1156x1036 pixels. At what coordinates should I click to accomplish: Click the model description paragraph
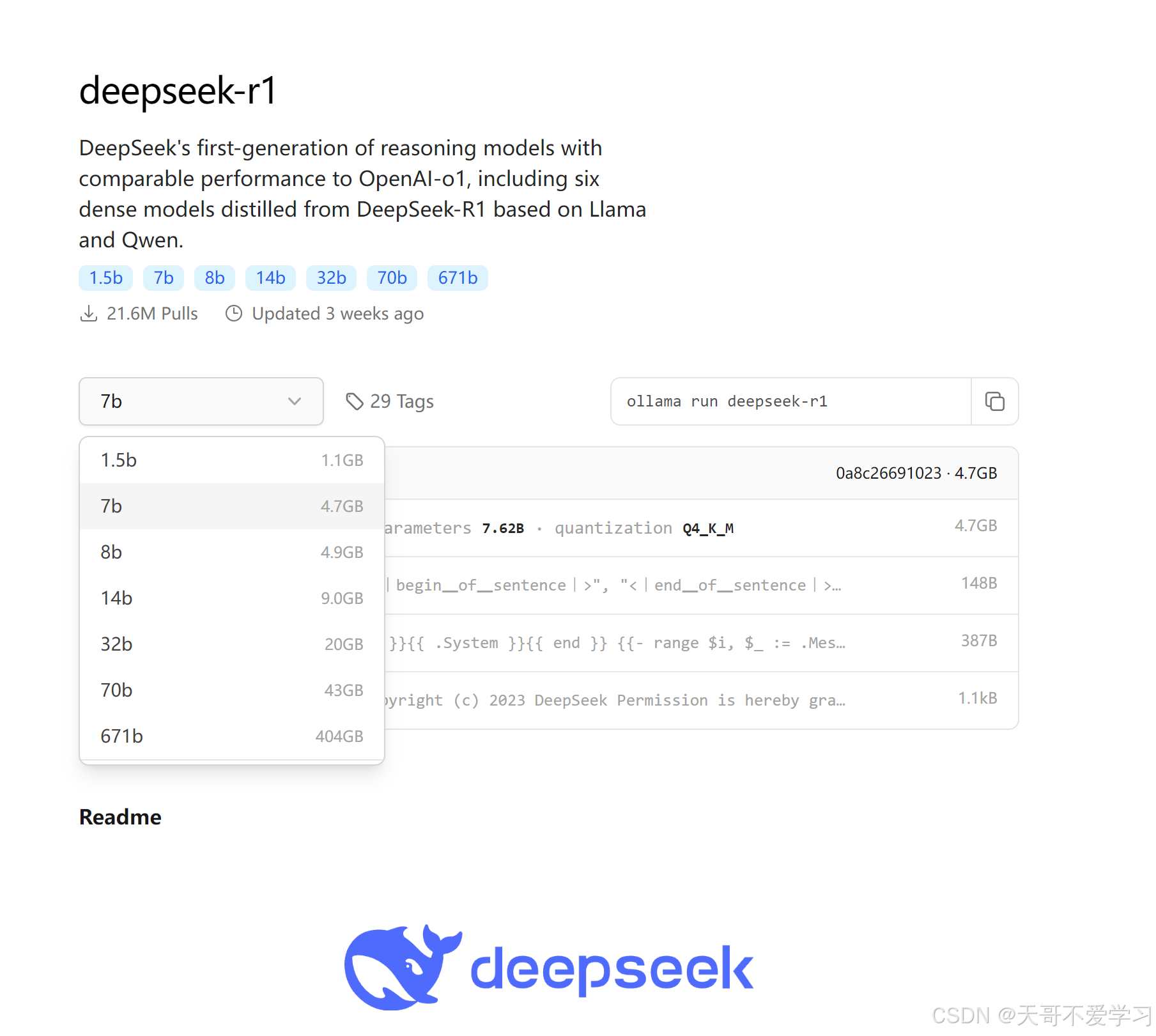pyautogui.click(x=362, y=194)
